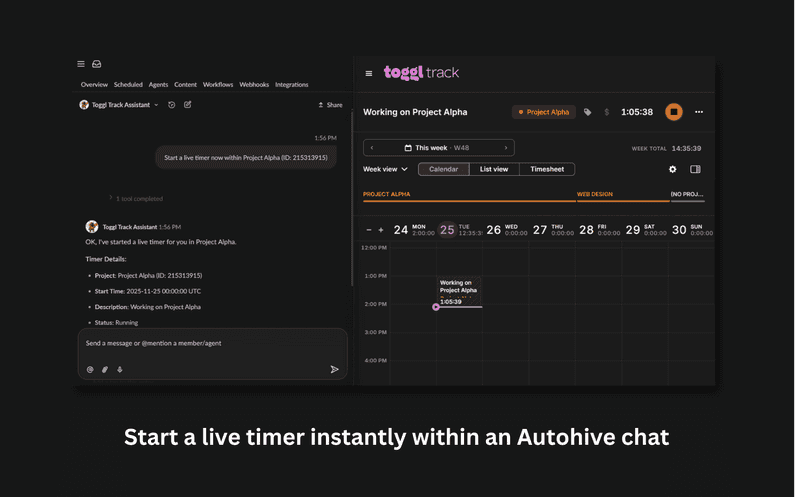Activate the microphone voice input icon

coord(120,370)
